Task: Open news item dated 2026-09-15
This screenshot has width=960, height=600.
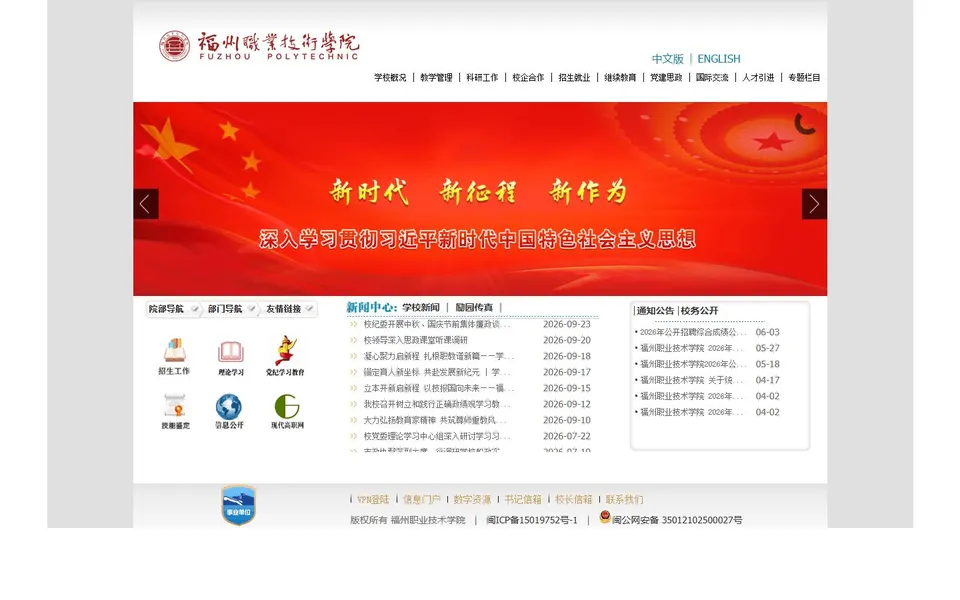Action: 438,388
